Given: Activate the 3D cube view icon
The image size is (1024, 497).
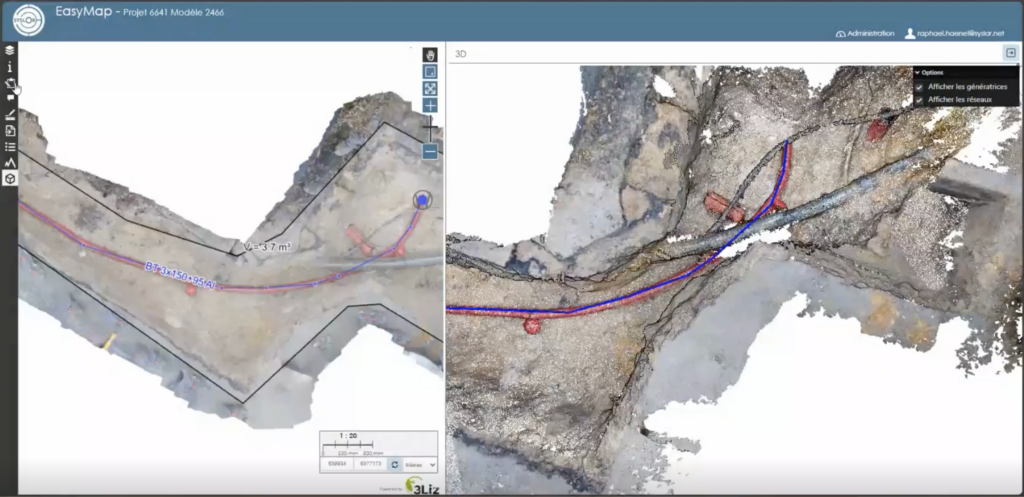Looking at the screenshot, I should [9, 178].
